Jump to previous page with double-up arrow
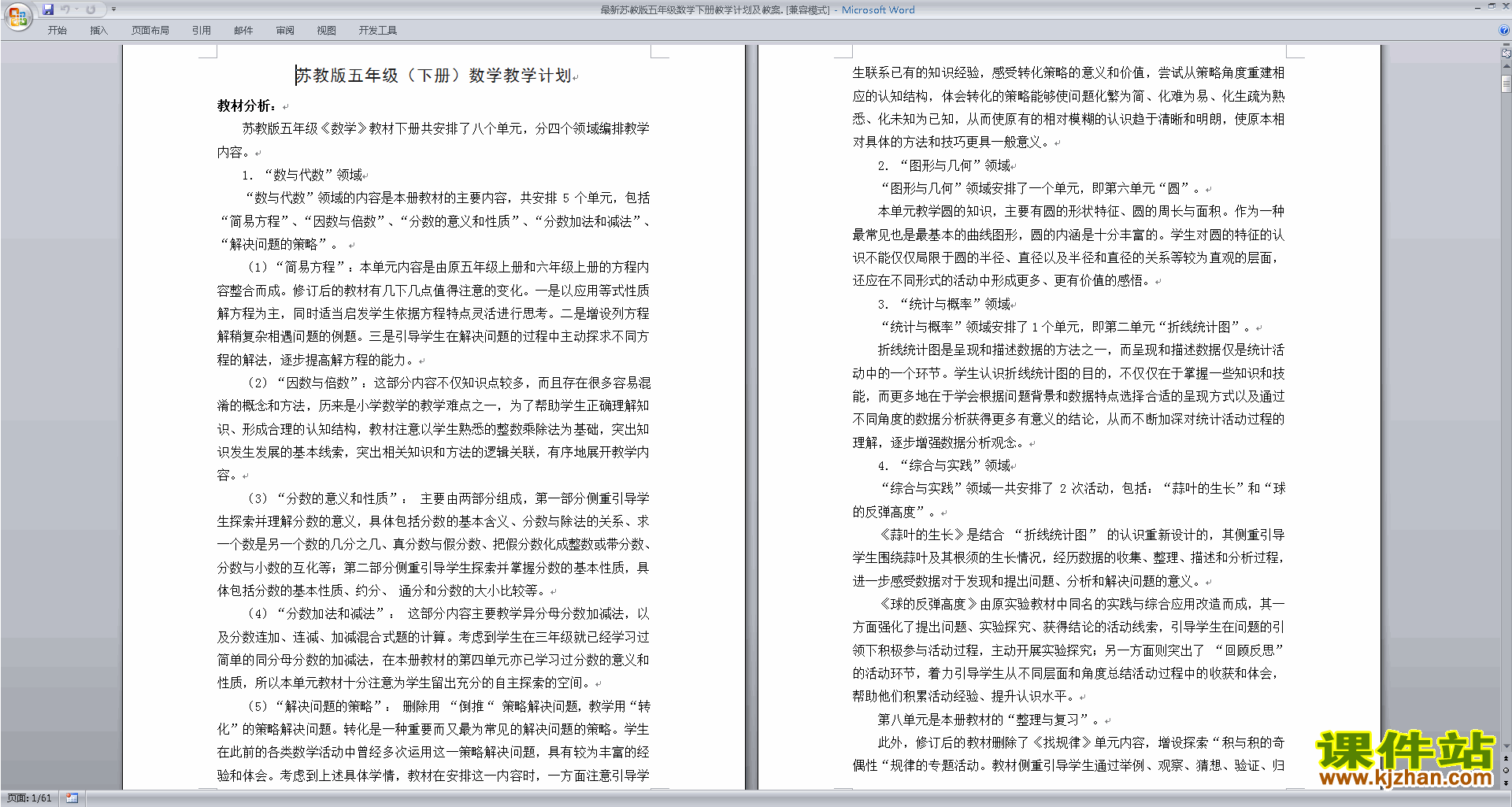This screenshot has width=1512, height=807. [x=1506, y=759]
